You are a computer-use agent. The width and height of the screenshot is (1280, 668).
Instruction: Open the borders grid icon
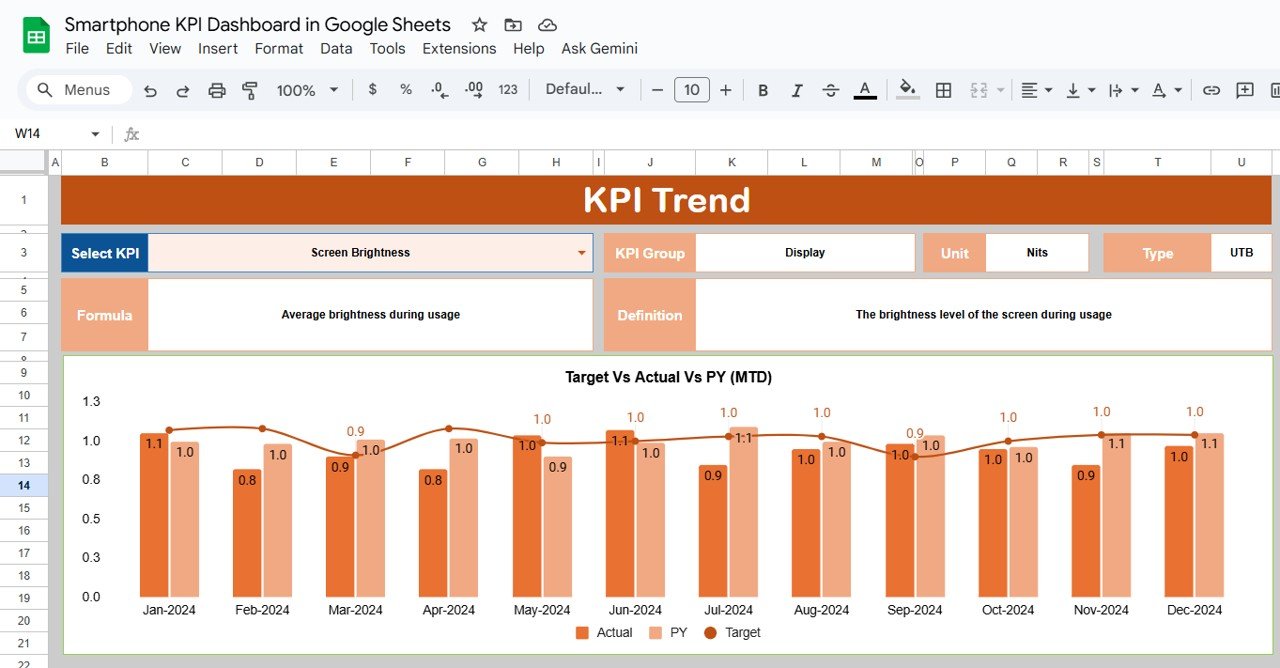click(943, 90)
